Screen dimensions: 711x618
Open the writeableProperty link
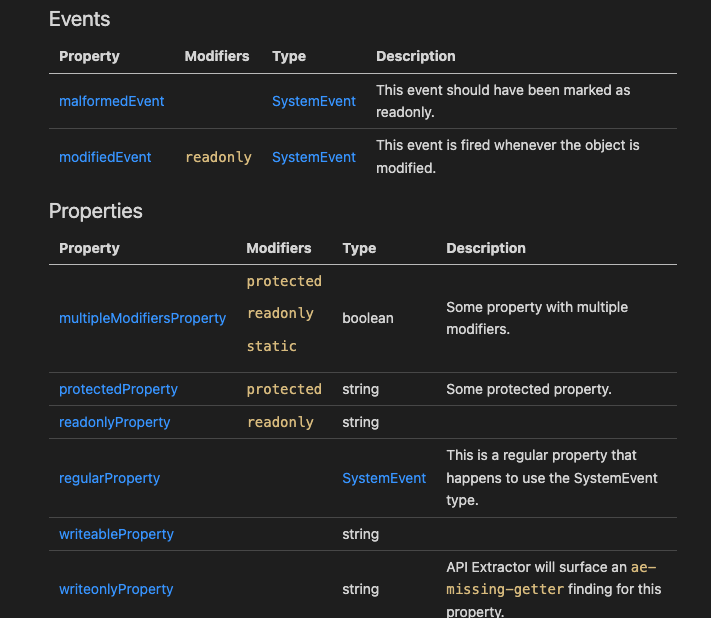pos(117,534)
